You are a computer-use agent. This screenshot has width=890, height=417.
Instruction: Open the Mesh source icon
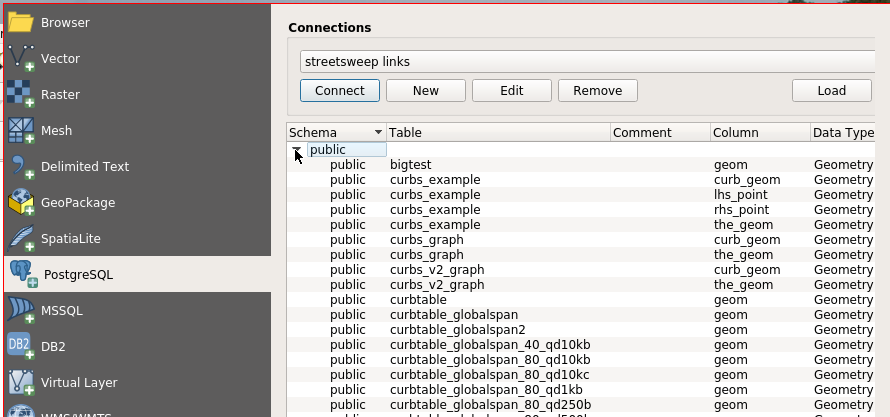[21, 131]
